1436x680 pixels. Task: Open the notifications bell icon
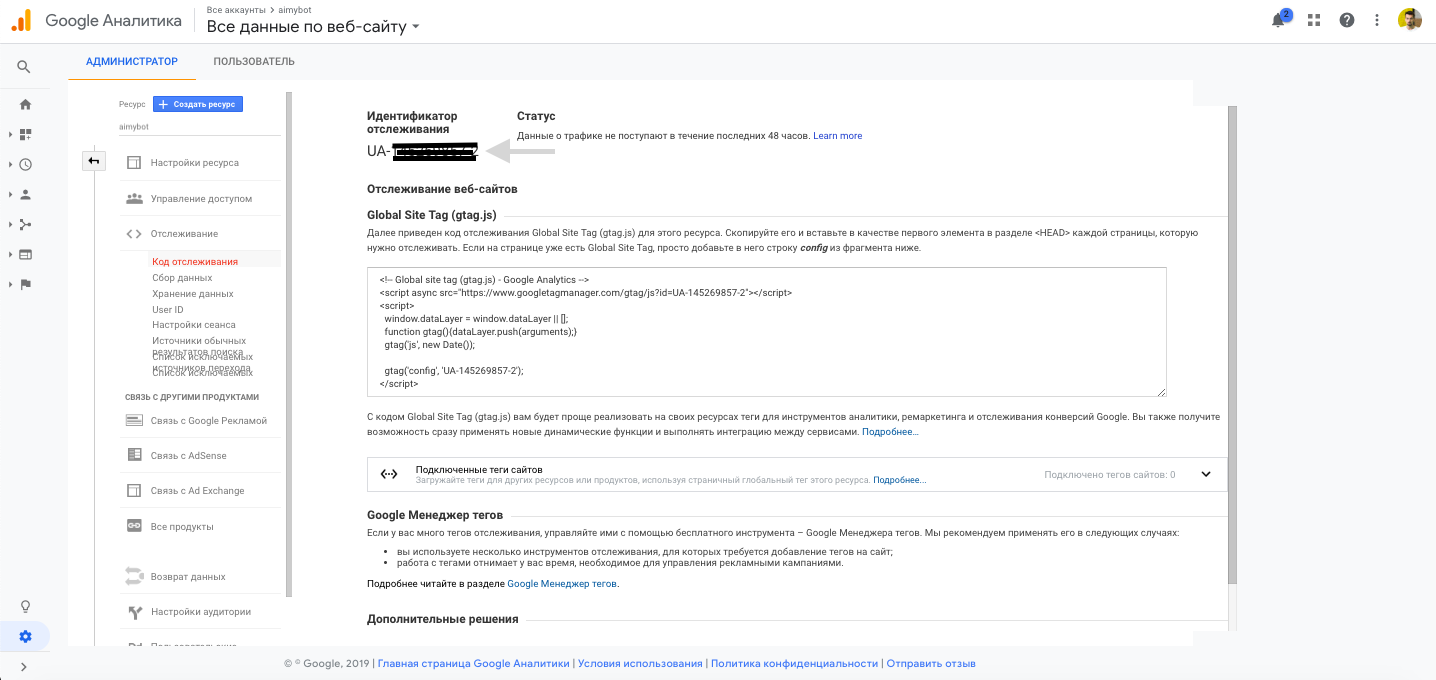pyautogui.click(x=1279, y=20)
